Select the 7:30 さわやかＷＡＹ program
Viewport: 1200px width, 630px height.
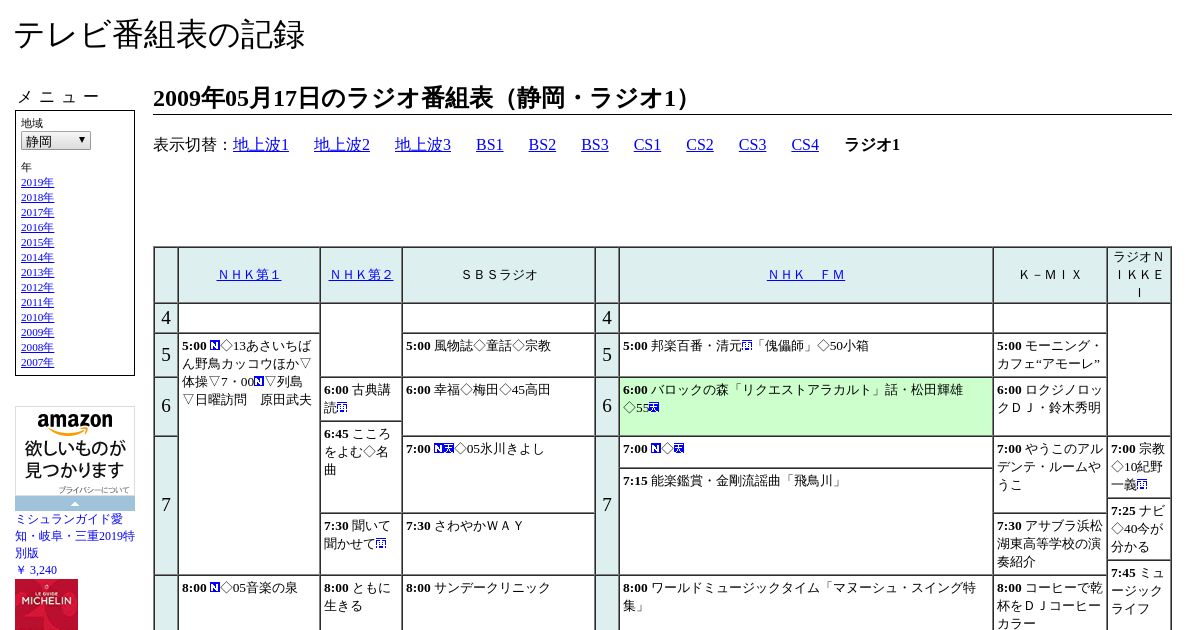[x=499, y=545]
